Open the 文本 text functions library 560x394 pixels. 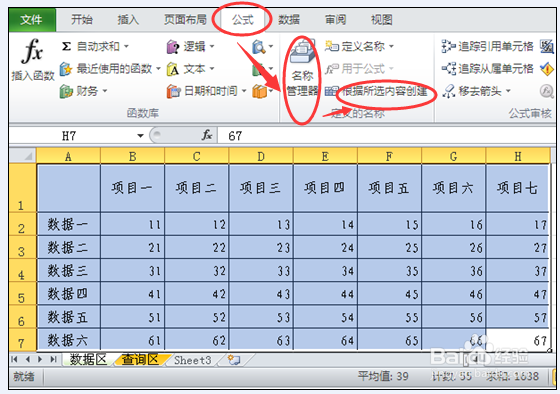[190, 69]
